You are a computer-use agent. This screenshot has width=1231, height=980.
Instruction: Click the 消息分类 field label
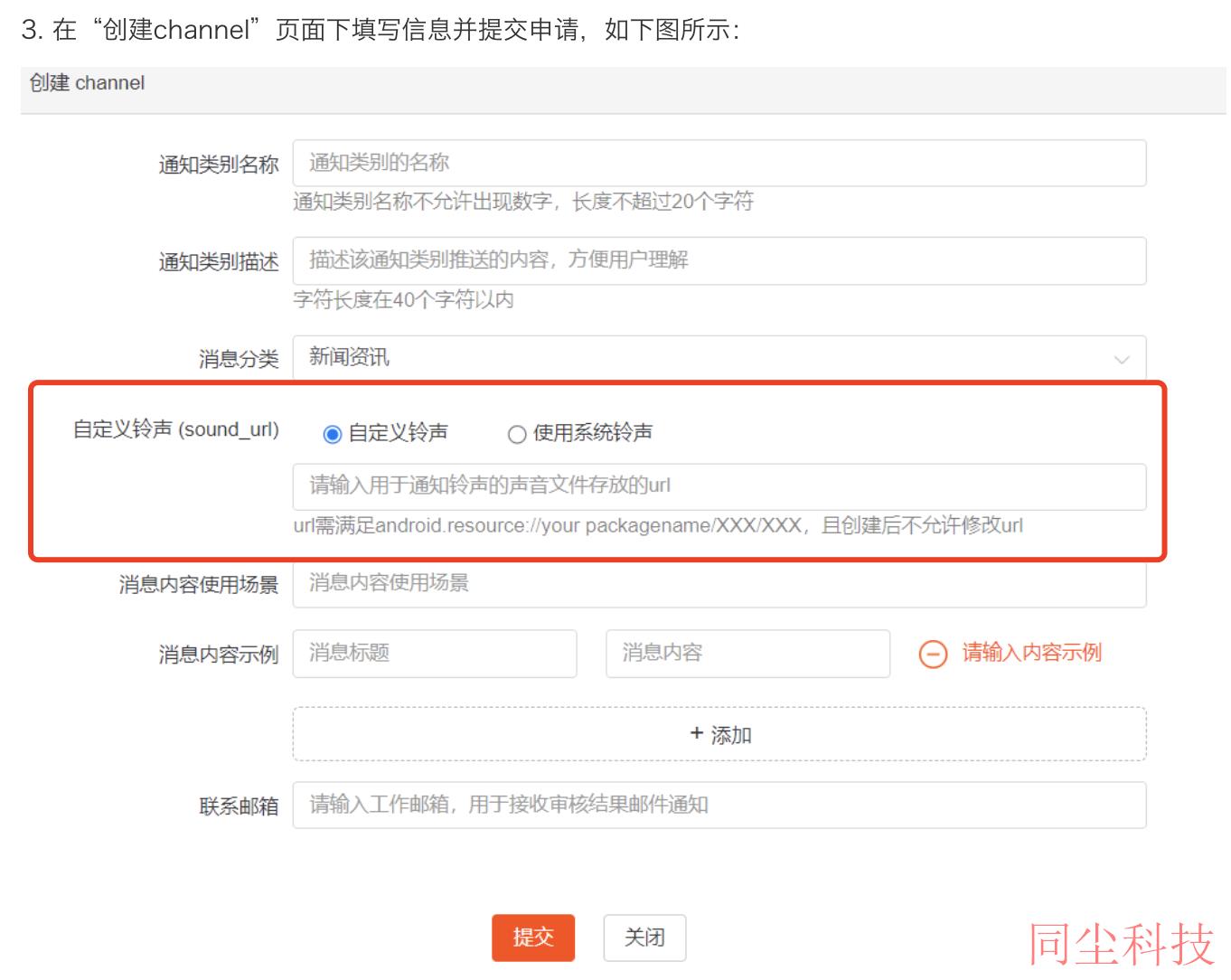point(239,360)
